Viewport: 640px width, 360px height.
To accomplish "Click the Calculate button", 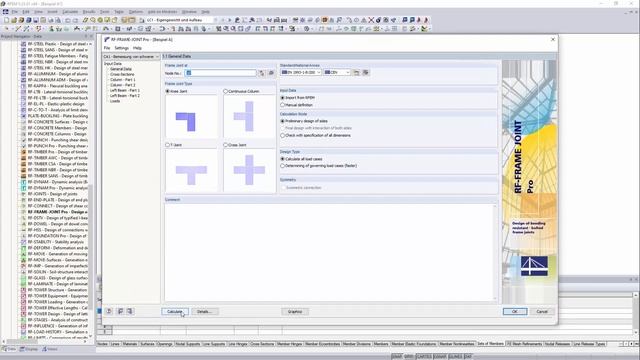I will (x=175, y=311).
